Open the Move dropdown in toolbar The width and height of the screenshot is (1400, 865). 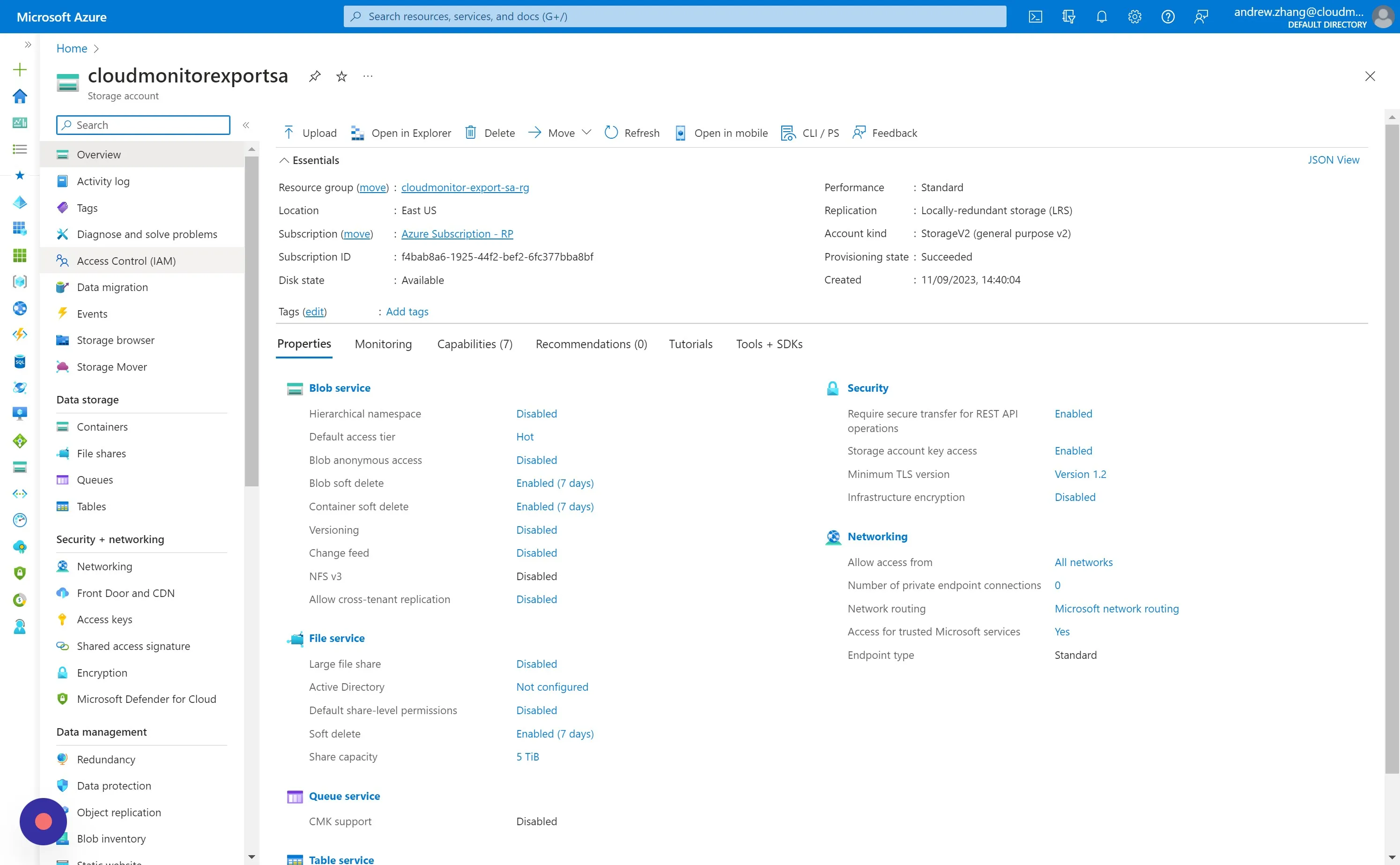click(x=559, y=133)
